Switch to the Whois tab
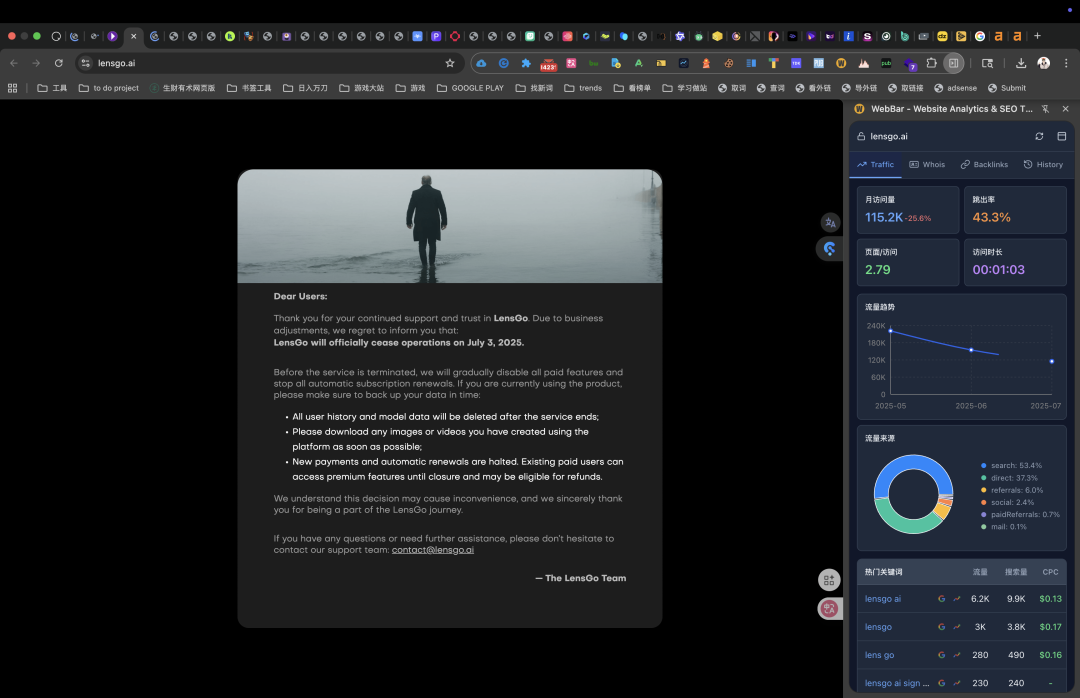 click(x=927, y=165)
